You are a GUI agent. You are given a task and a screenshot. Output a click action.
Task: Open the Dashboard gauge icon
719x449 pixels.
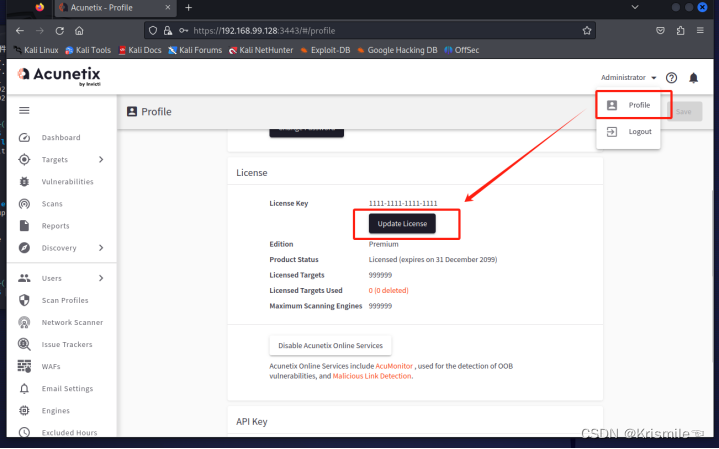tap(24, 138)
